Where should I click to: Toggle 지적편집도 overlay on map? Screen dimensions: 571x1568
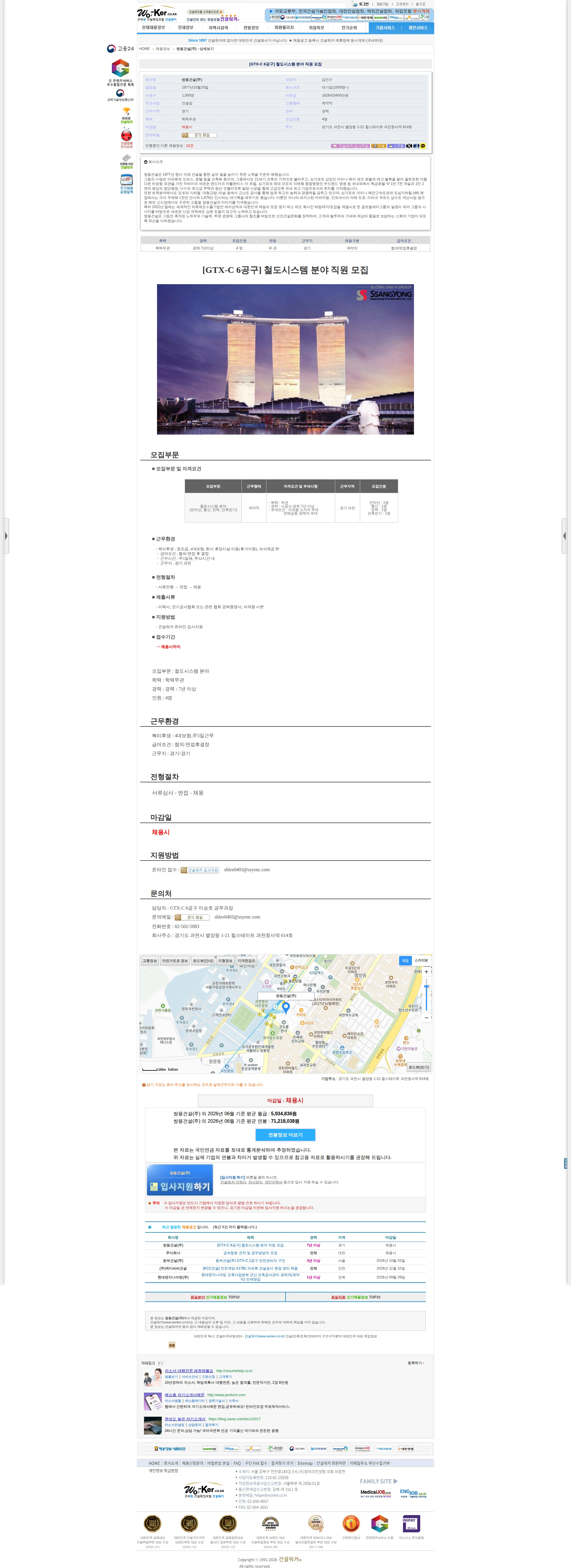tap(247, 960)
